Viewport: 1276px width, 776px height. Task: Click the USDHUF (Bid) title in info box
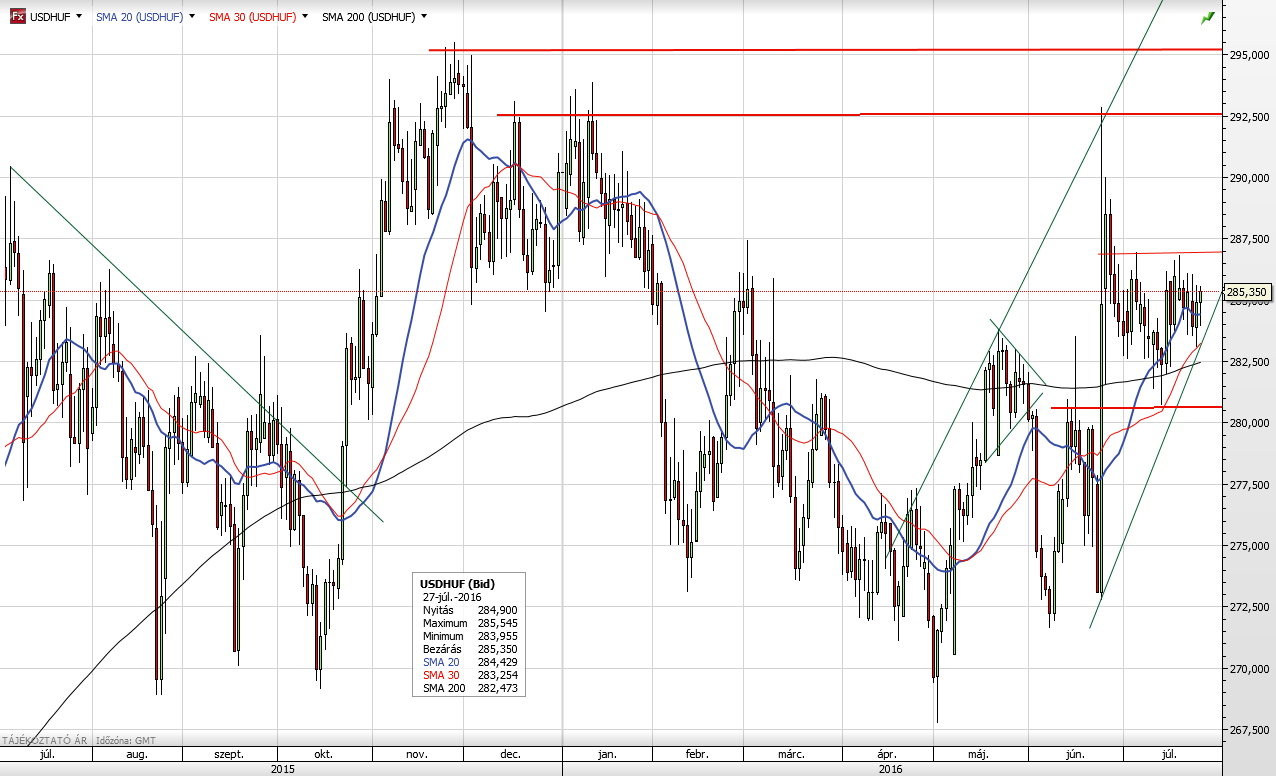click(x=457, y=583)
